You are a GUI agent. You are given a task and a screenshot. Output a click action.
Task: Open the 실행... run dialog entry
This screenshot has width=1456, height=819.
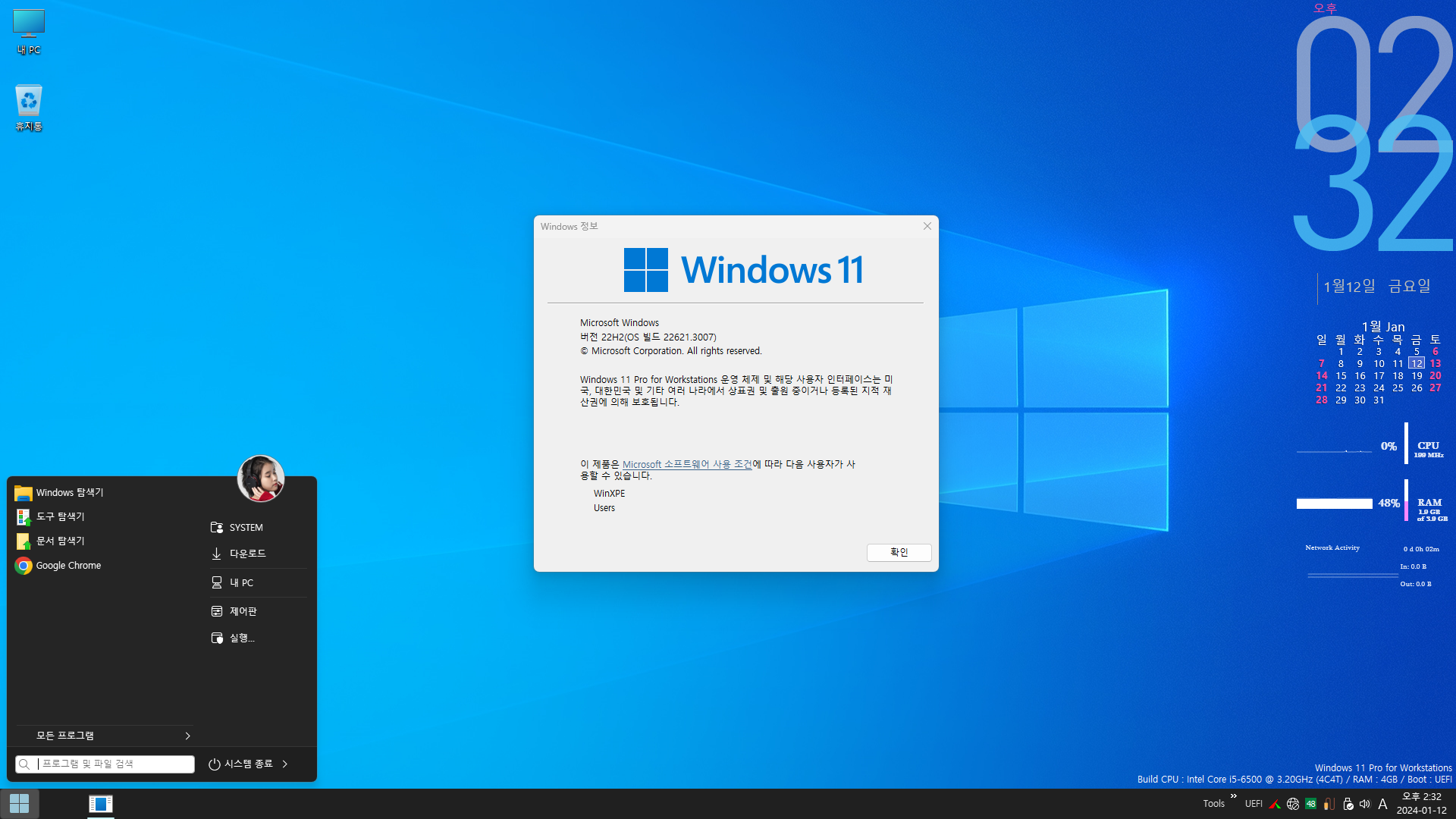258,638
